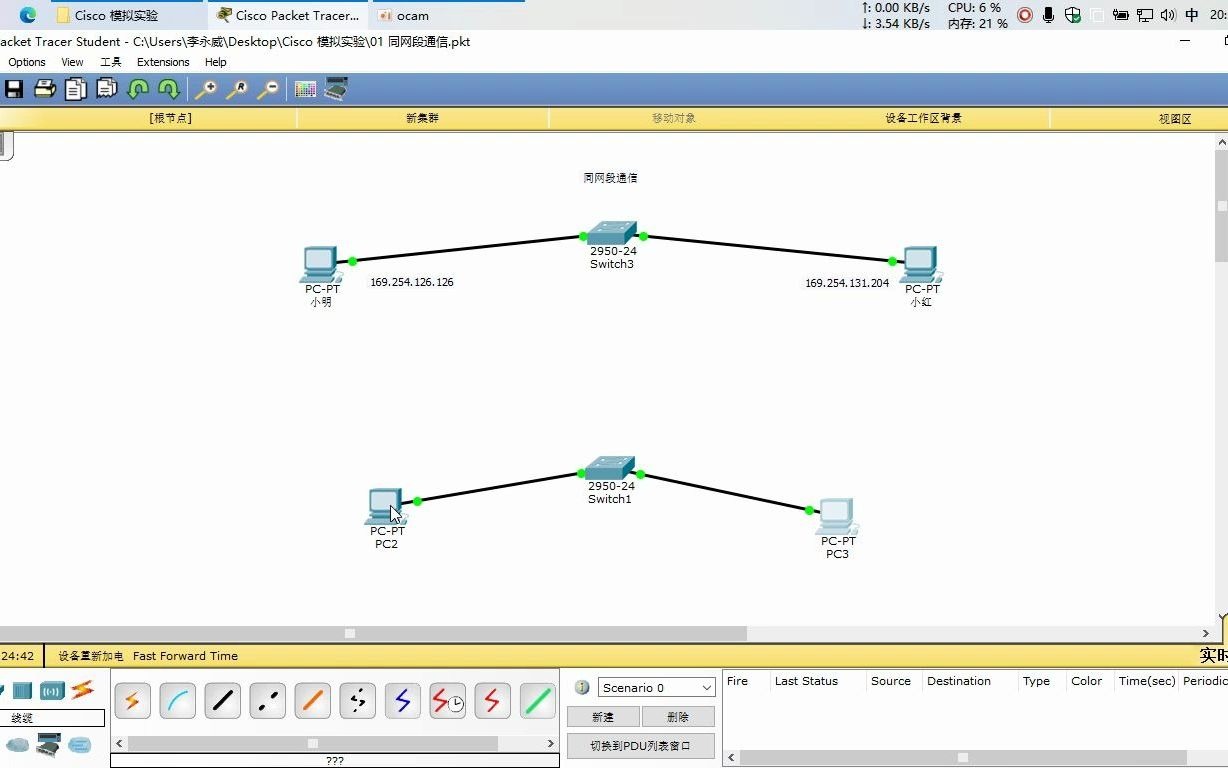
Task: Open the Options menu
Action: pos(26,62)
